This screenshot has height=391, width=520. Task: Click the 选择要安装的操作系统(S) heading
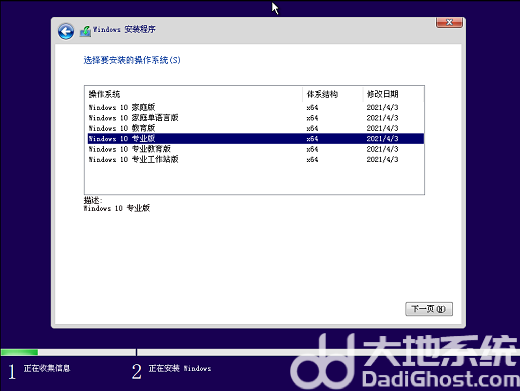tap(132, 60)
